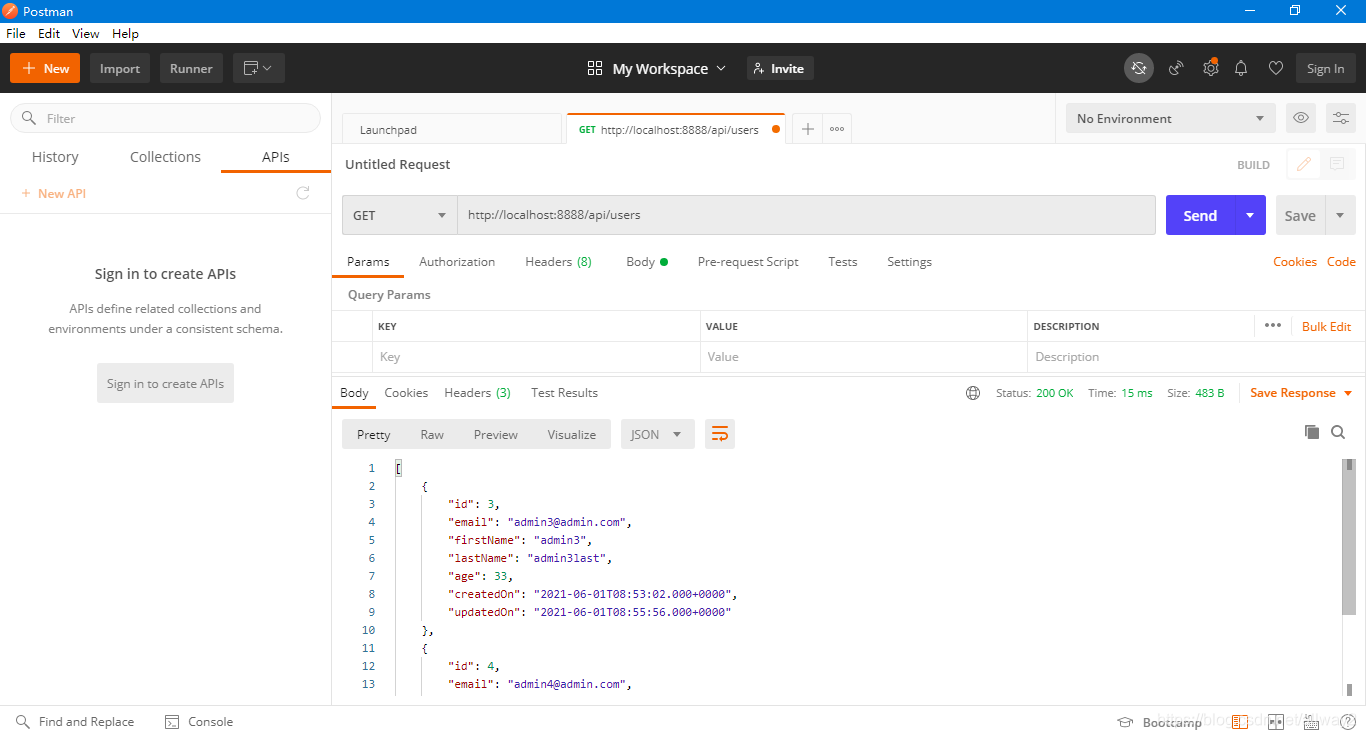Select the Preview response view
The image size is (1366, 738).
click(x=496, y=434)
